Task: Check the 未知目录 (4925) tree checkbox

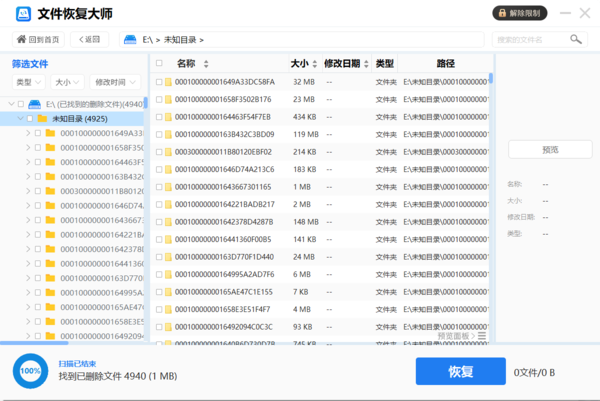Action: pyautogui.click(x=29, y=118)
